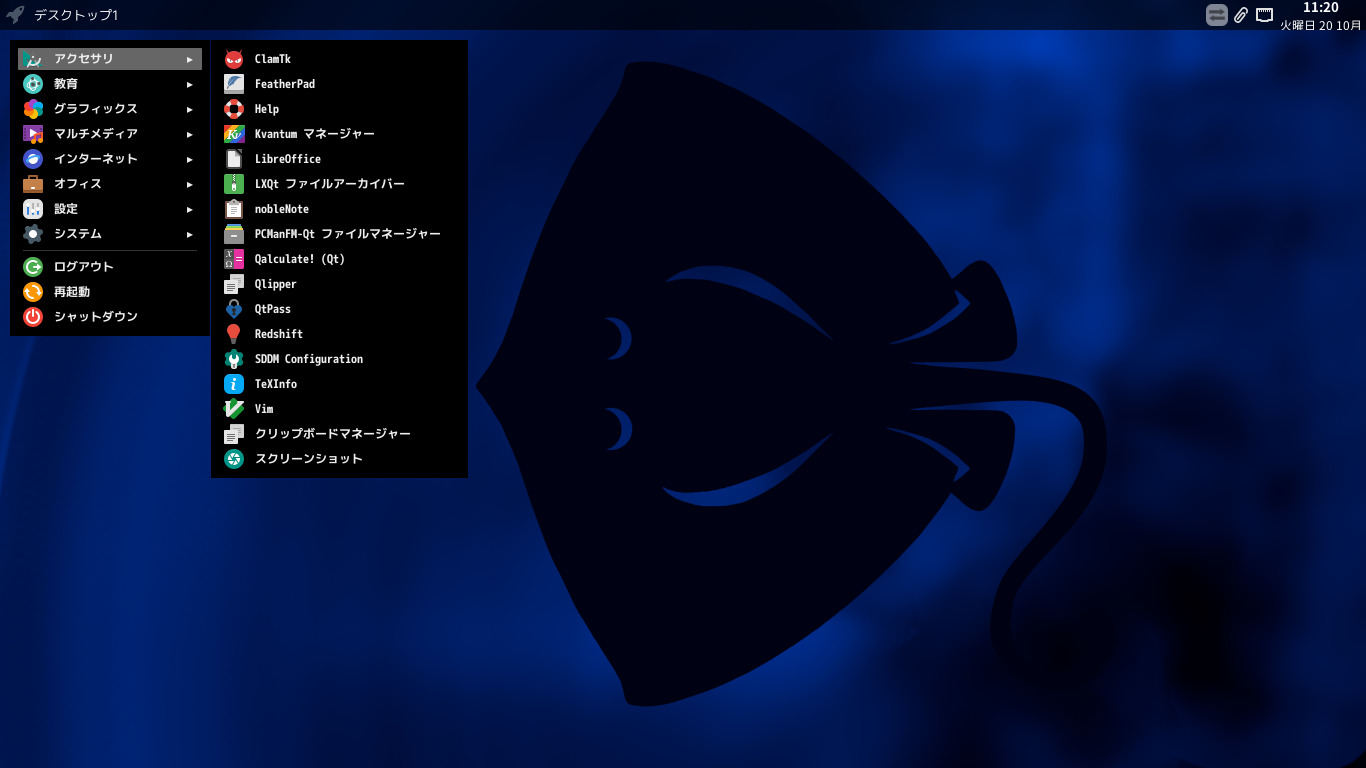This screenshot has height=768, width=1366.
Task: Open FeatherPad via its feather icon
Action: click(x=234, y=84)
